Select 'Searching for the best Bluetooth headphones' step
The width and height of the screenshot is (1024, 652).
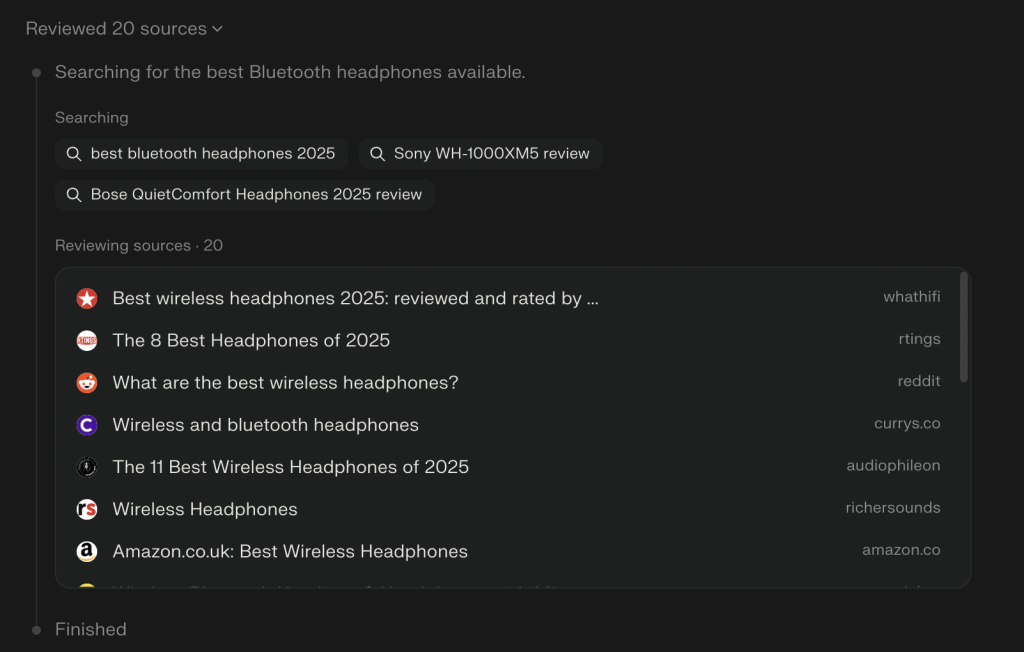tap(290, 72)
